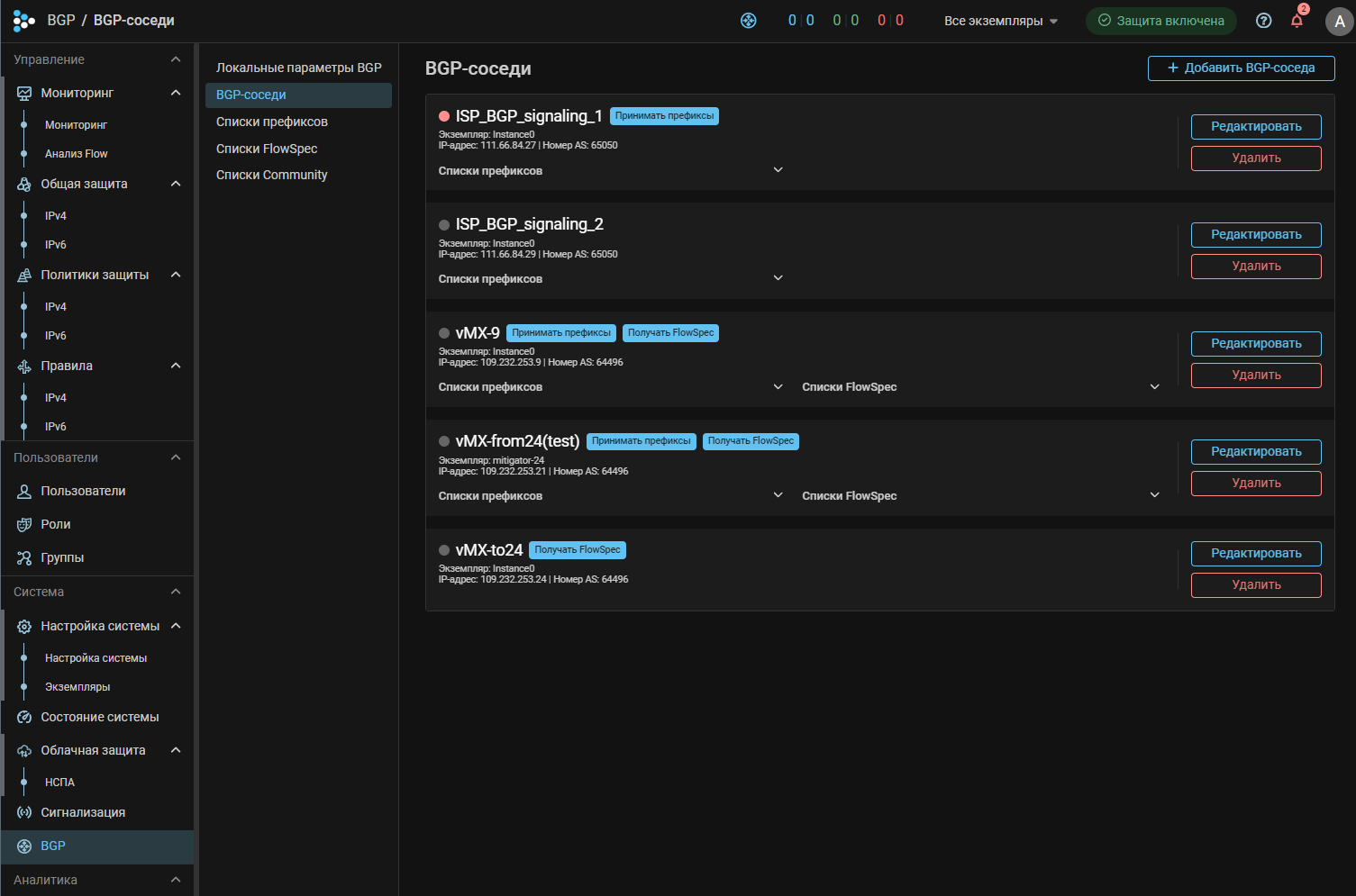Open Группы in the sidebar
Screen dimensions: 1356x896
(62, 557)
